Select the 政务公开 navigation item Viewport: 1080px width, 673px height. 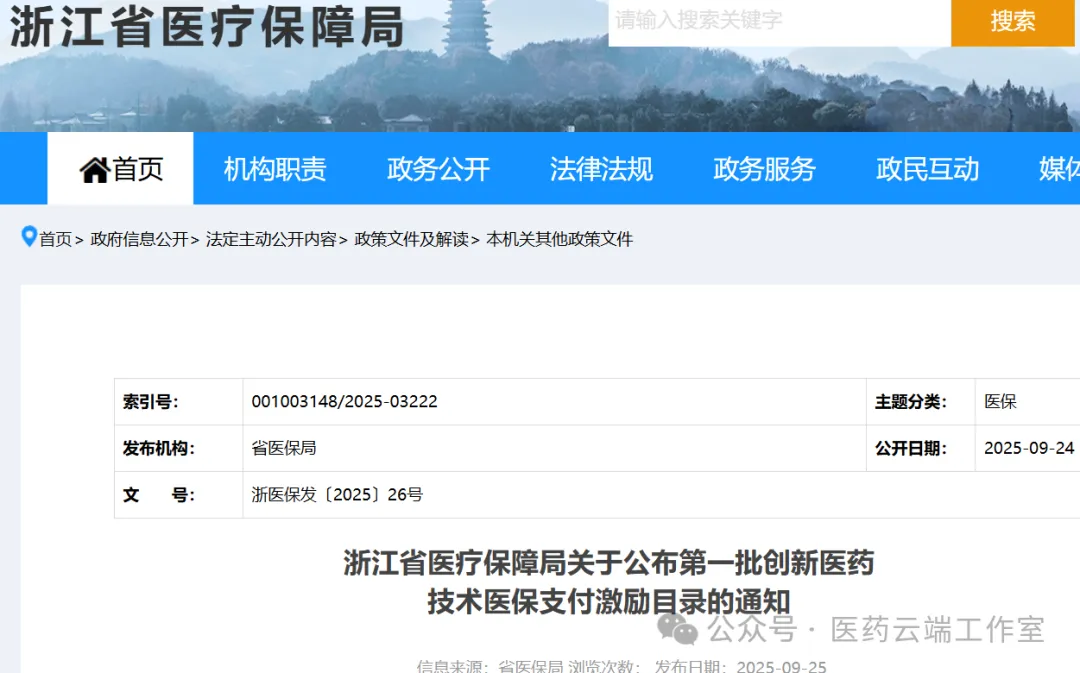tap(438, 169)
